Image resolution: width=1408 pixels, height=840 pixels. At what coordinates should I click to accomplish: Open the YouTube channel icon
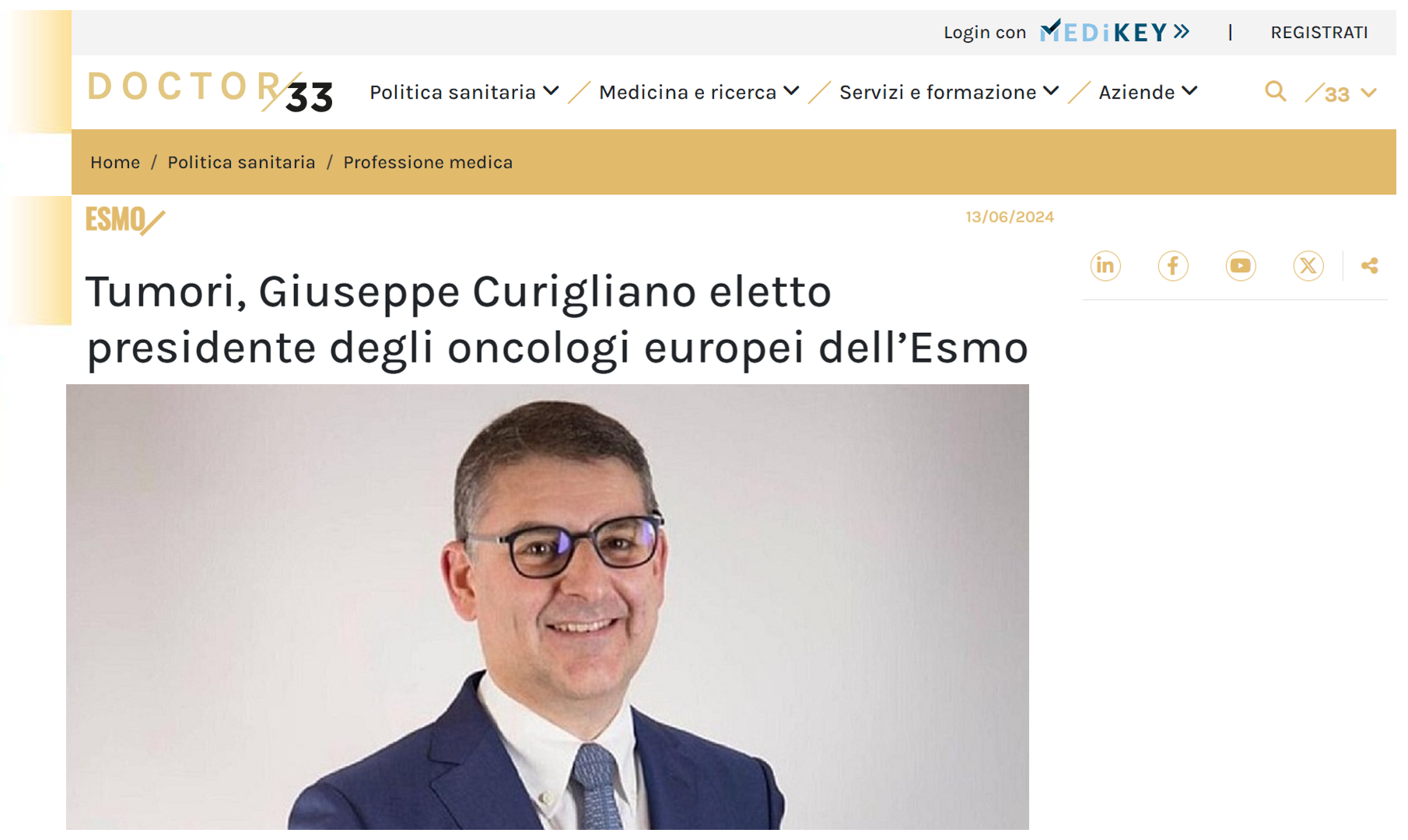[1240, 266]
